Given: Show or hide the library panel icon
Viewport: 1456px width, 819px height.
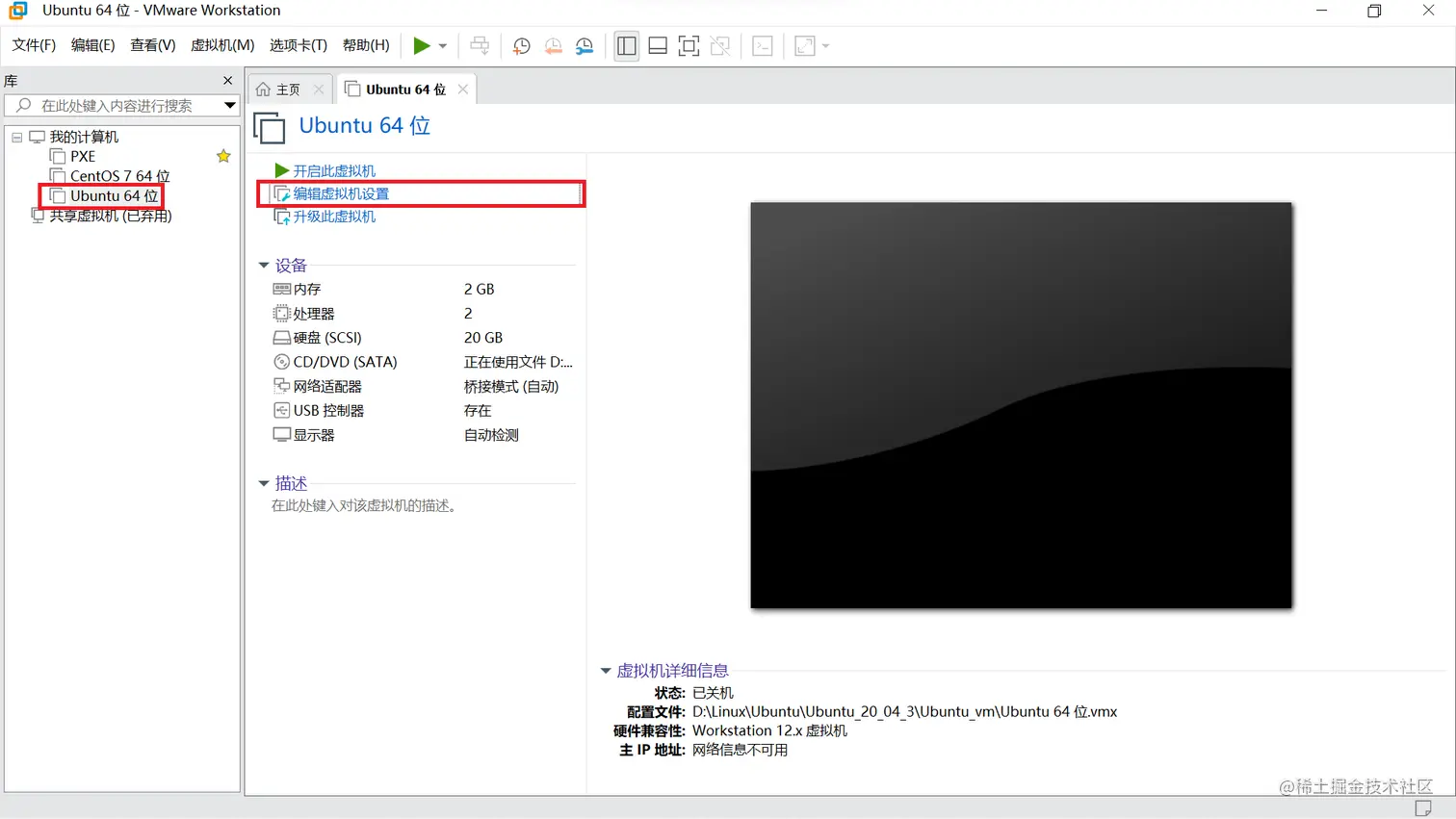Looking at the screenshot, I should 626,45.
